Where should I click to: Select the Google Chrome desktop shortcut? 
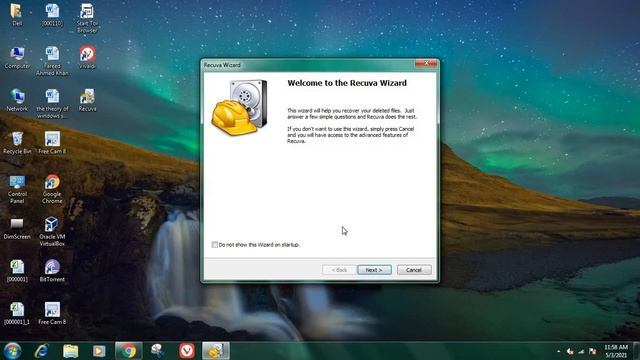(52, 189)
